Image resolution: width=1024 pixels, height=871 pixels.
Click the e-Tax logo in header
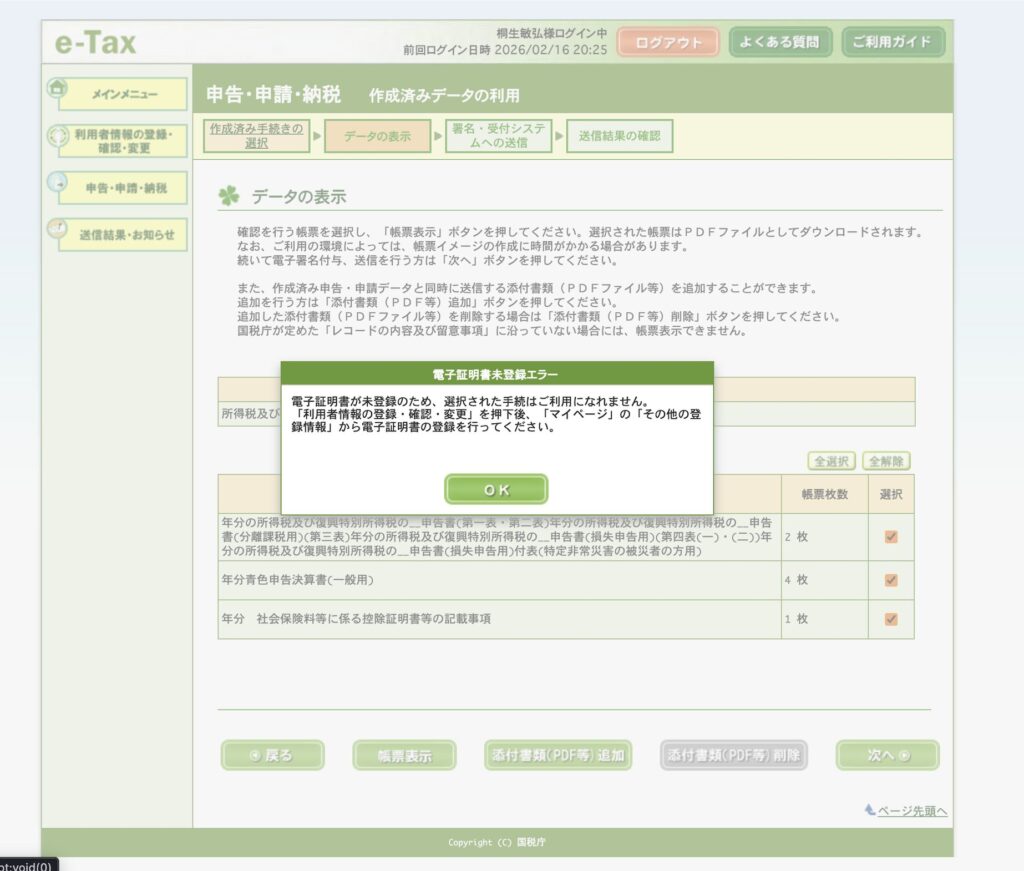point(96,43)
